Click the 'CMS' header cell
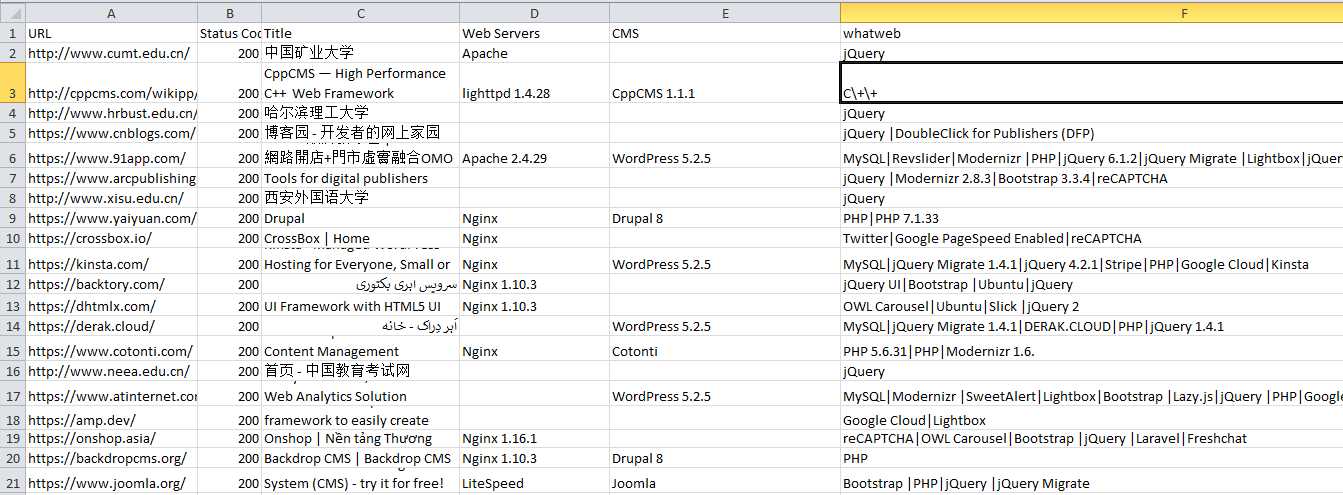Viewport: 1343px width, 495px height. [x=725, y=33]
